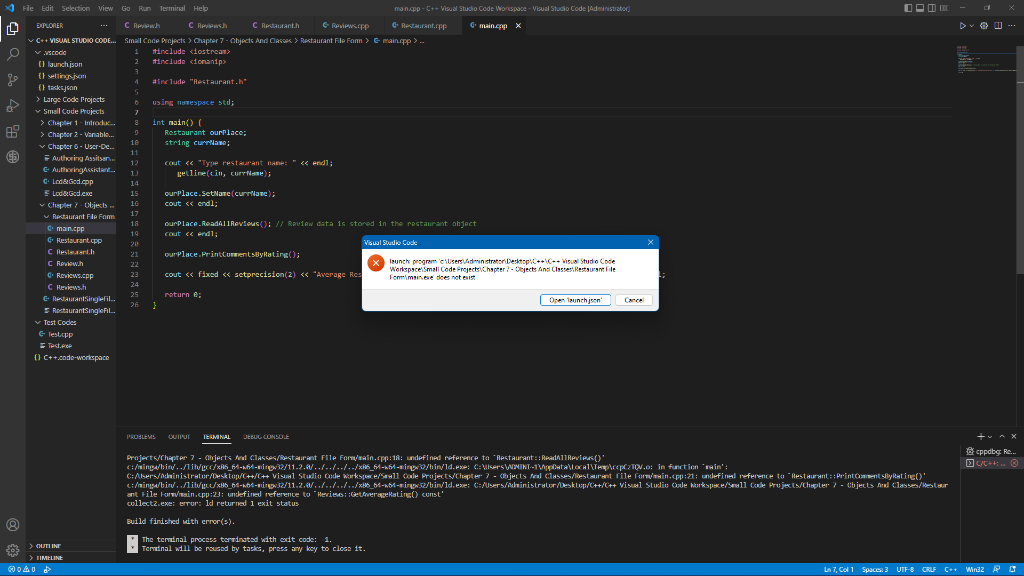Open the Run and Debug view
1024x576 pixels.
pos(12,105)
